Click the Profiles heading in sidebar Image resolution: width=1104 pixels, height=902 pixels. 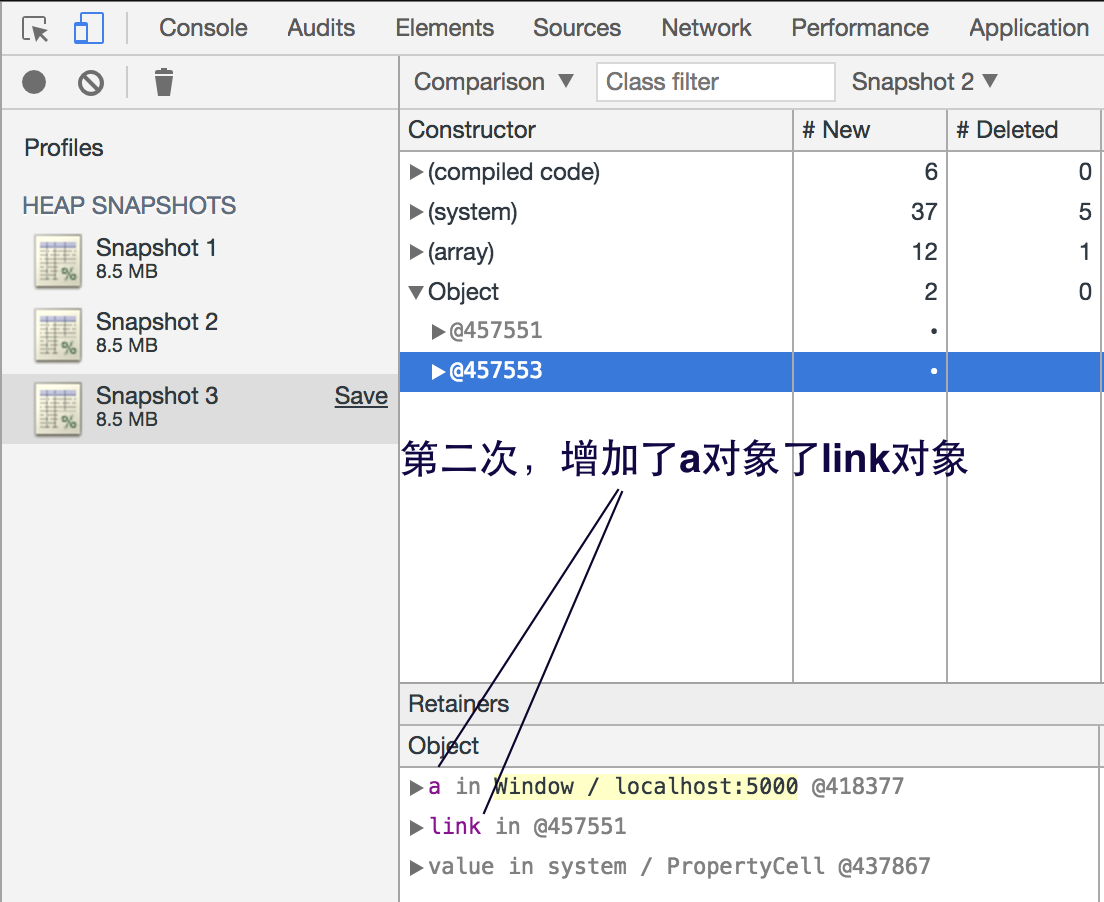coord(63,147)
